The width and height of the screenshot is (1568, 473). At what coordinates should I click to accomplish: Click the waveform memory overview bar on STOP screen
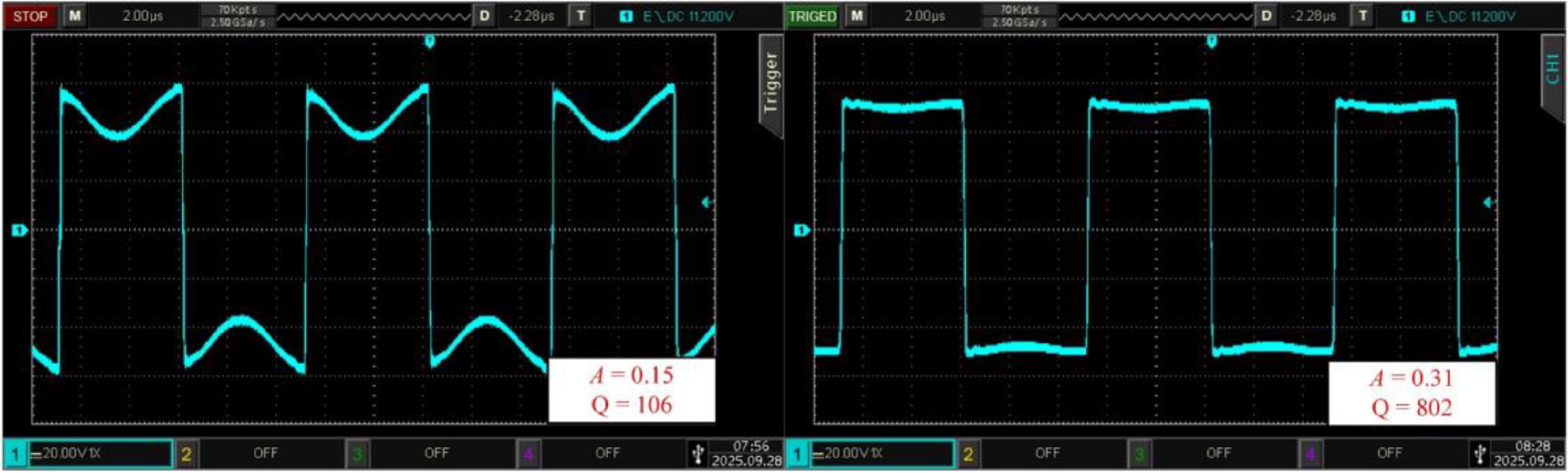tap(374, 17)
